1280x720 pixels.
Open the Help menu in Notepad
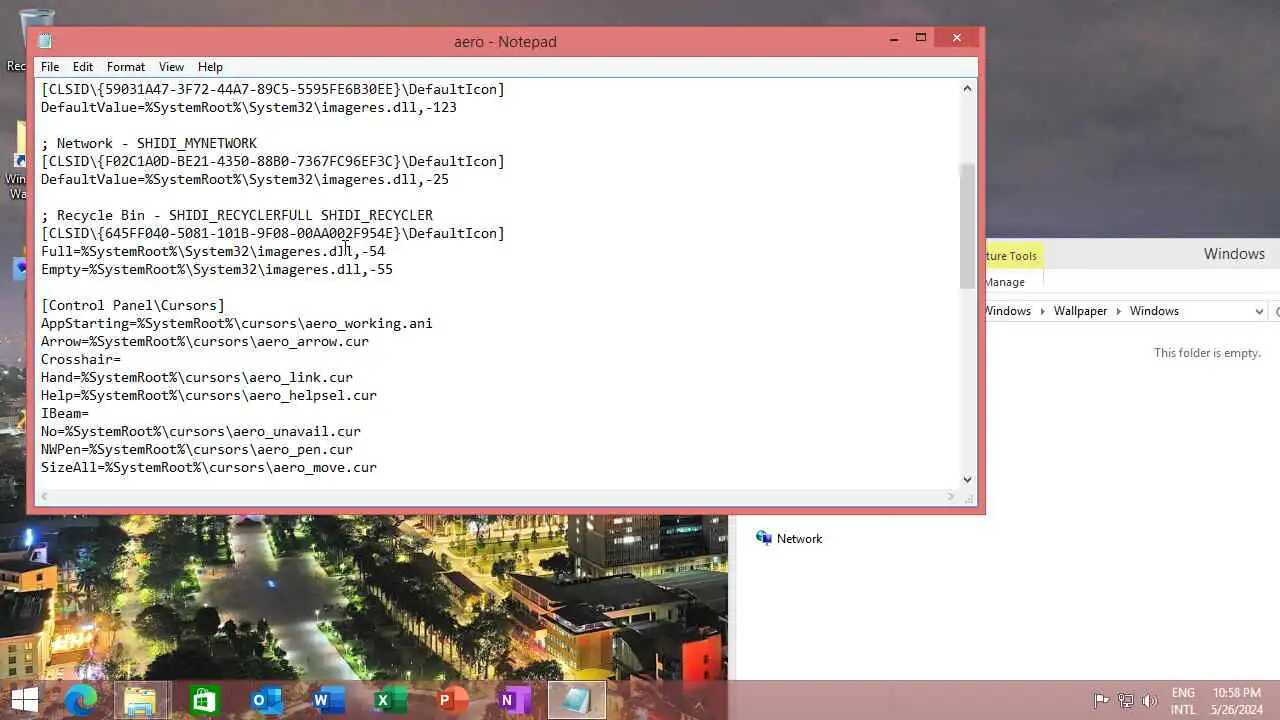[x=210, y=67]
